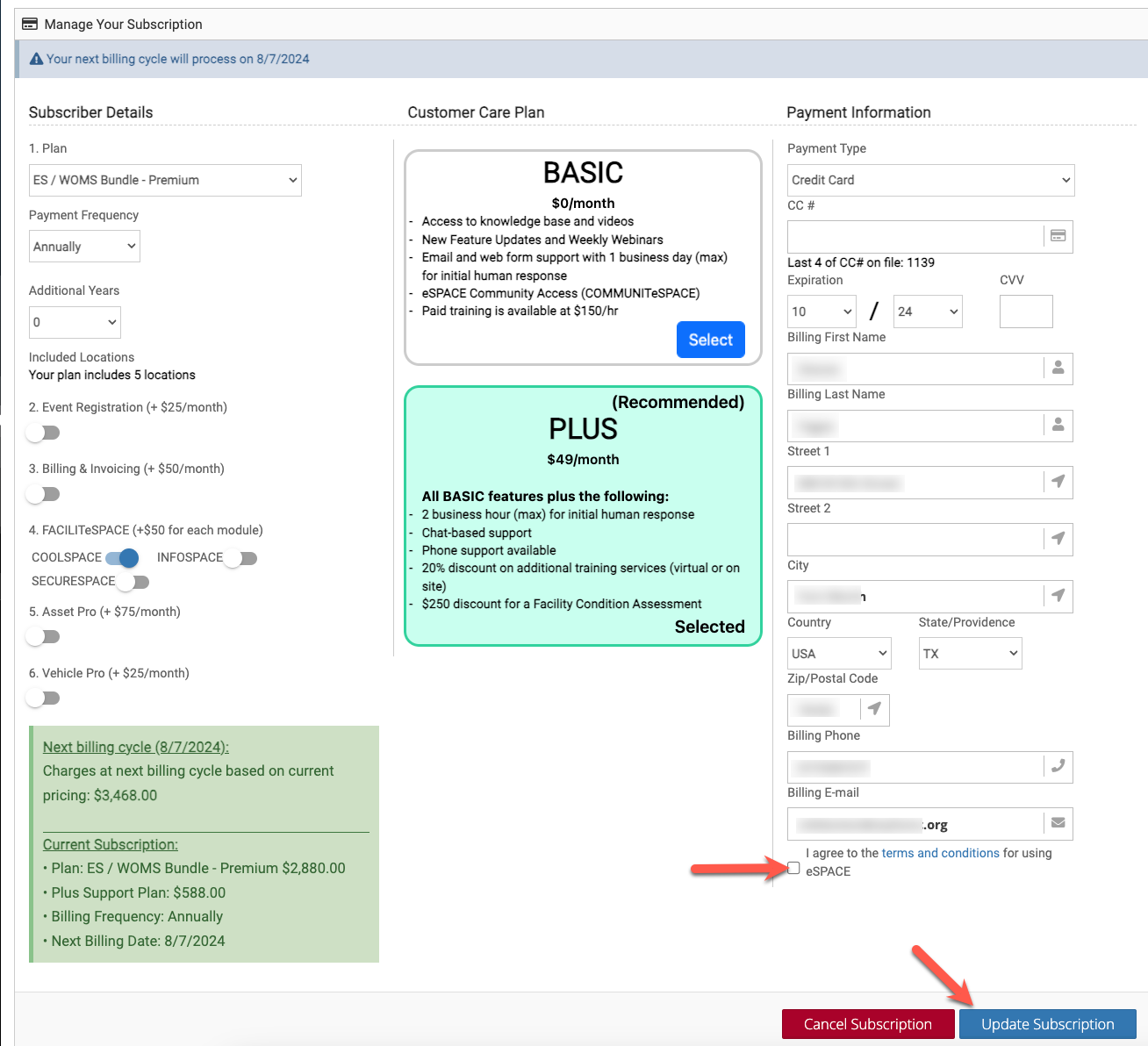Click the 'Current Subscription:' heading
Screen dimensions: 1148x1046
click(111, 844)
